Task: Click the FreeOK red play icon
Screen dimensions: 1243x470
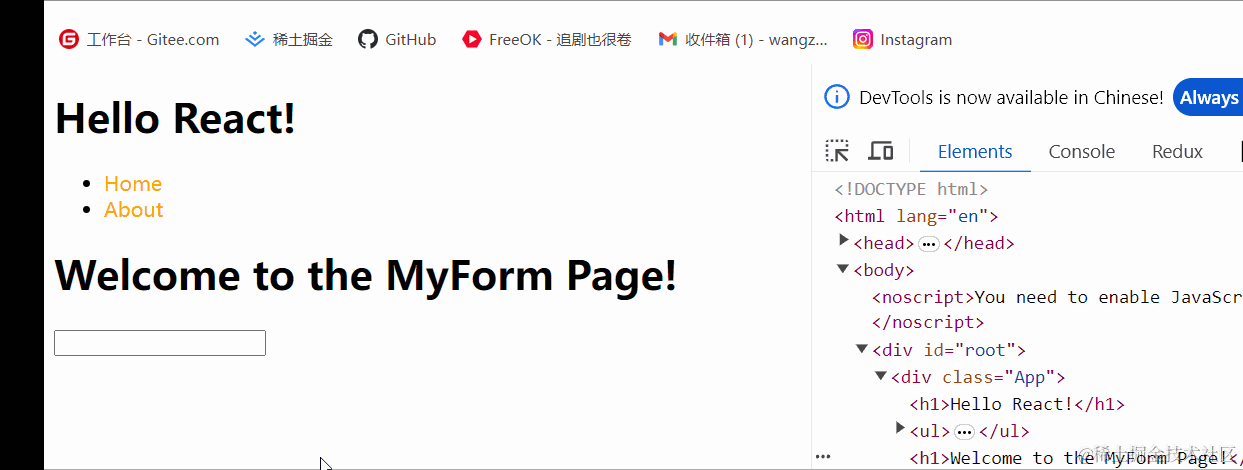Action: pyautogui.click(x=472, y=40)
